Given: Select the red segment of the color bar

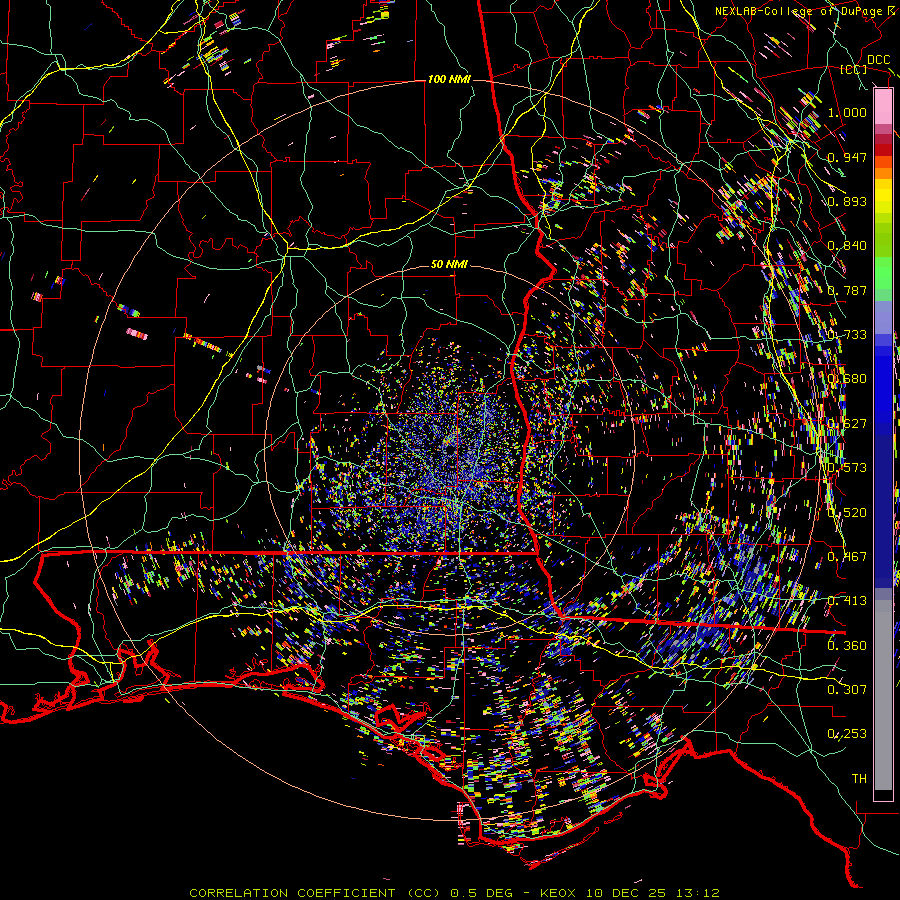Looking at the screenshot, I should tap(883, 149).
